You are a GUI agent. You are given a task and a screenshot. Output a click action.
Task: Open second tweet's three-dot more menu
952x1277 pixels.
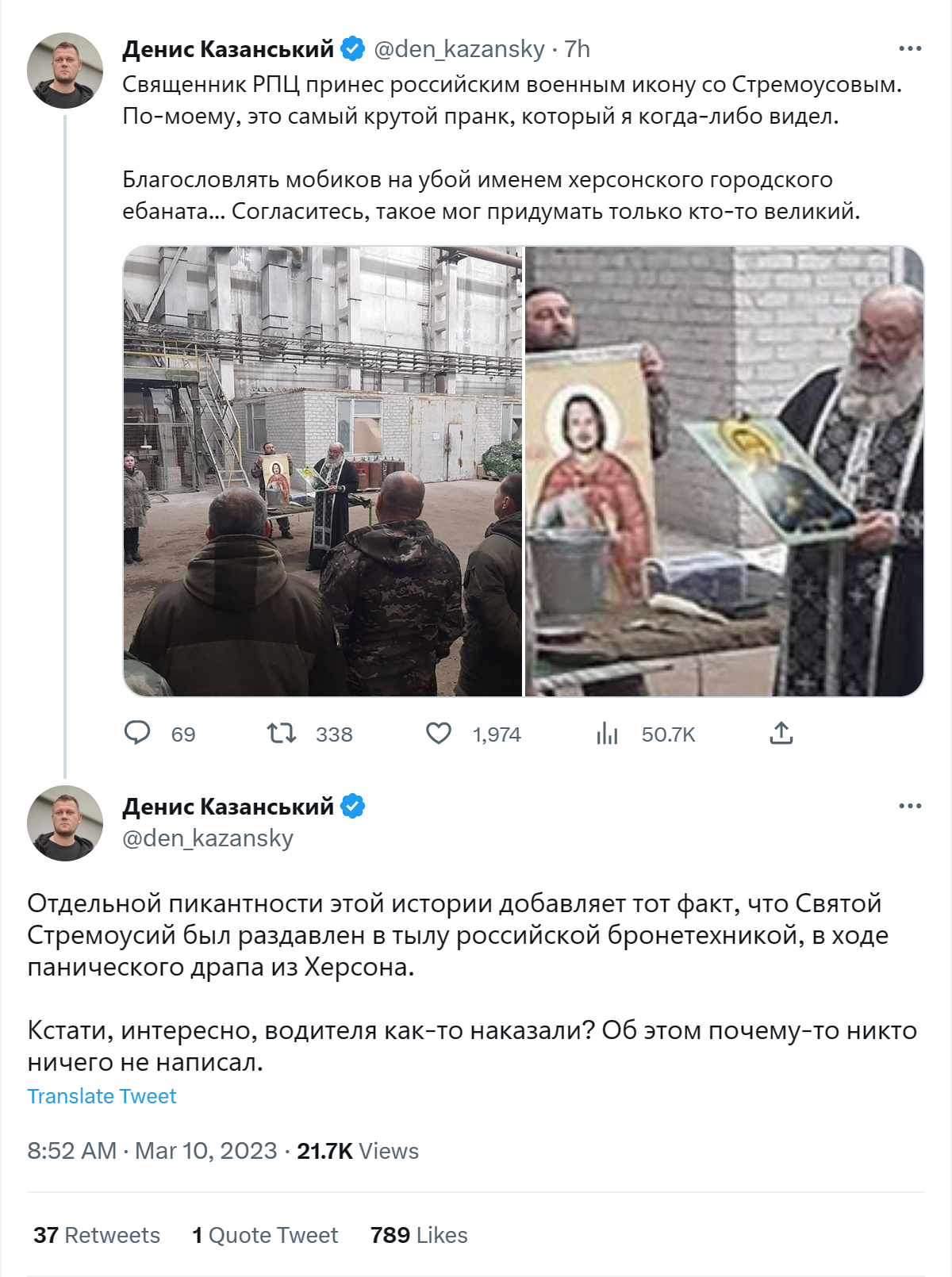coord(910,806)
